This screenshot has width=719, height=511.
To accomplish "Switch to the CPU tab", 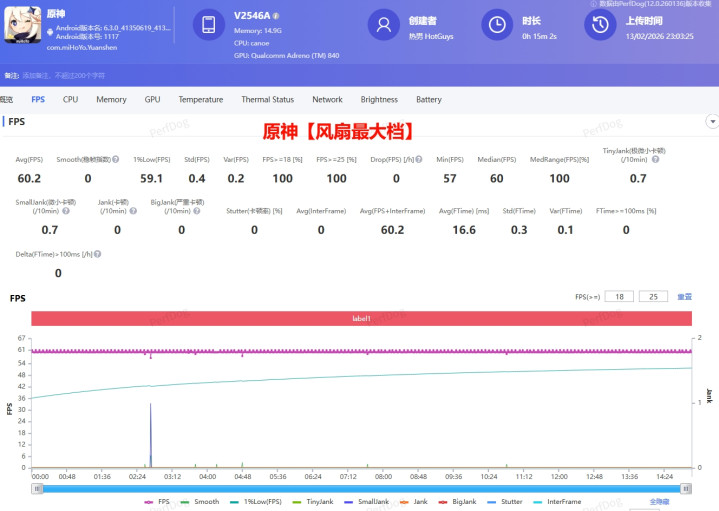I will (70, 100).
